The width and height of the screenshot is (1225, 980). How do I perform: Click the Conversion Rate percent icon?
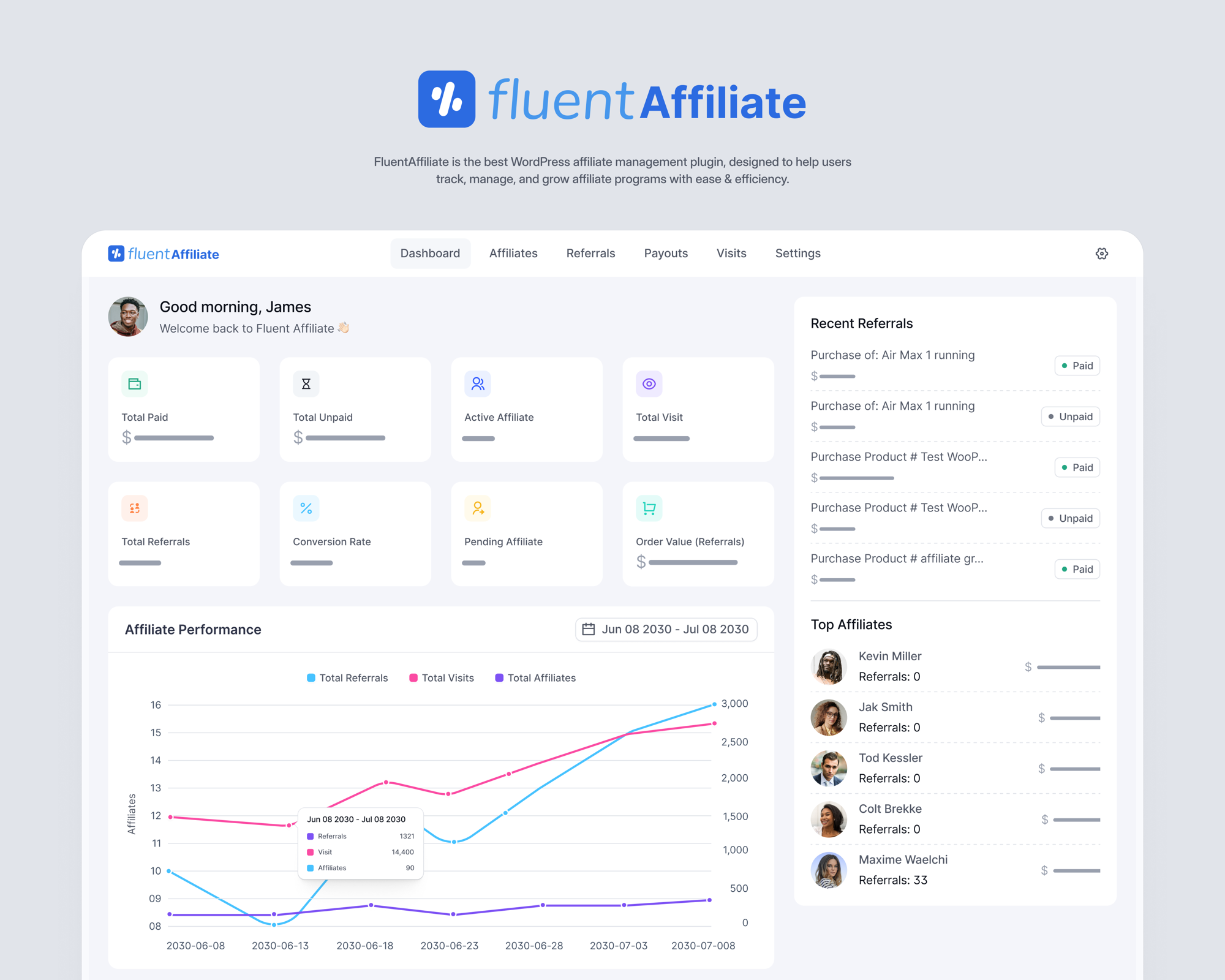(306, 508)
